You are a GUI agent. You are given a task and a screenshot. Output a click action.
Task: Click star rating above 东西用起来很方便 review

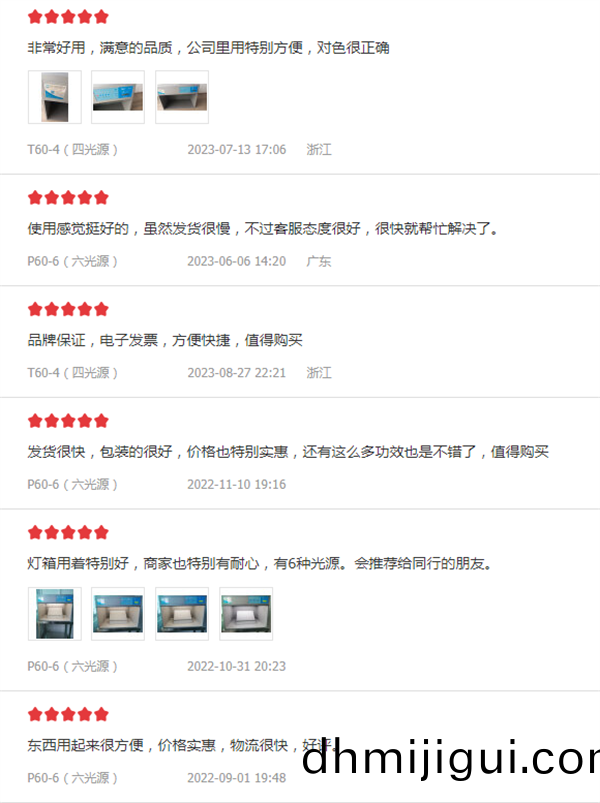68,714
